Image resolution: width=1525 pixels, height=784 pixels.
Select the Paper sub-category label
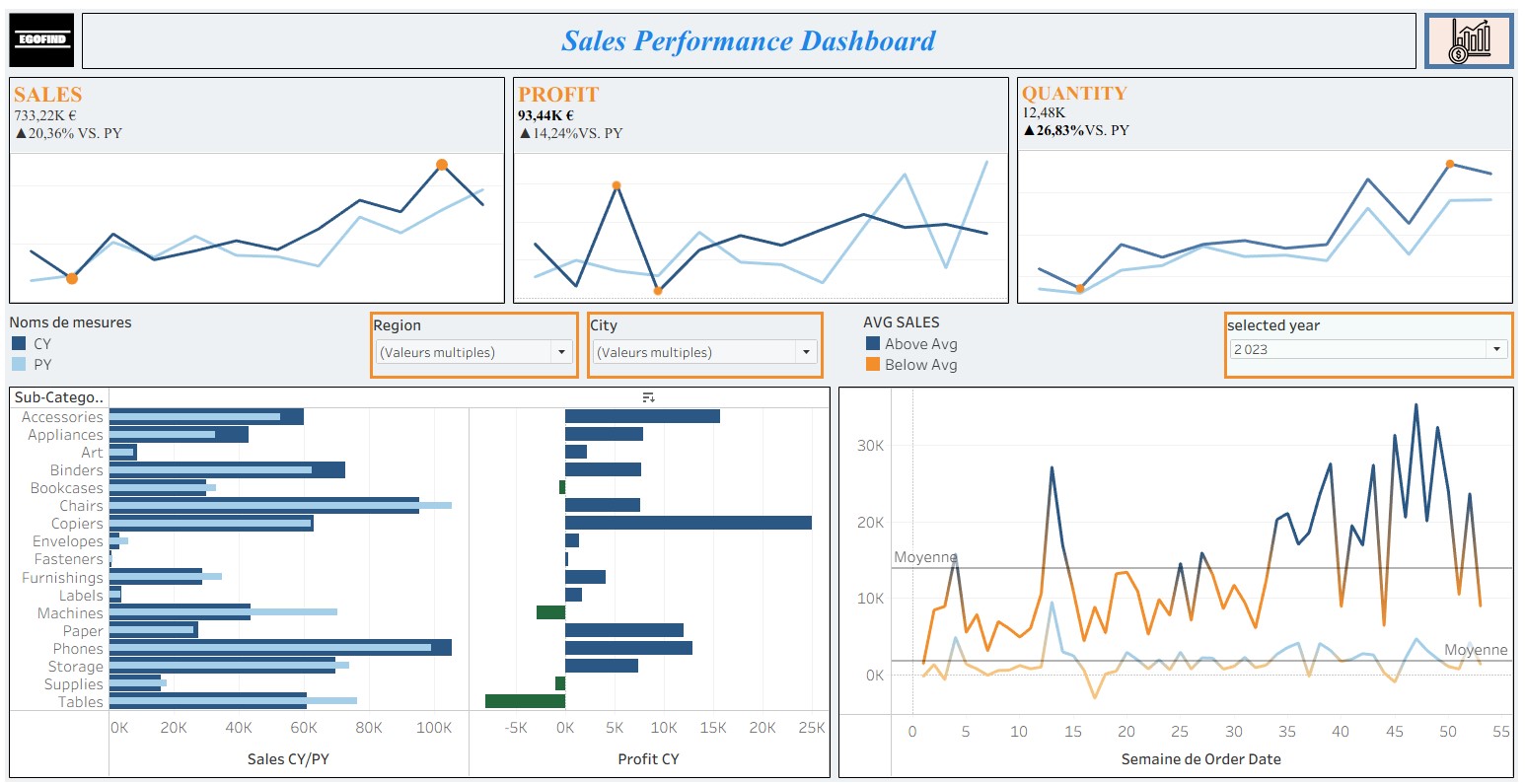pyautogui.click(x=83, y=631)
